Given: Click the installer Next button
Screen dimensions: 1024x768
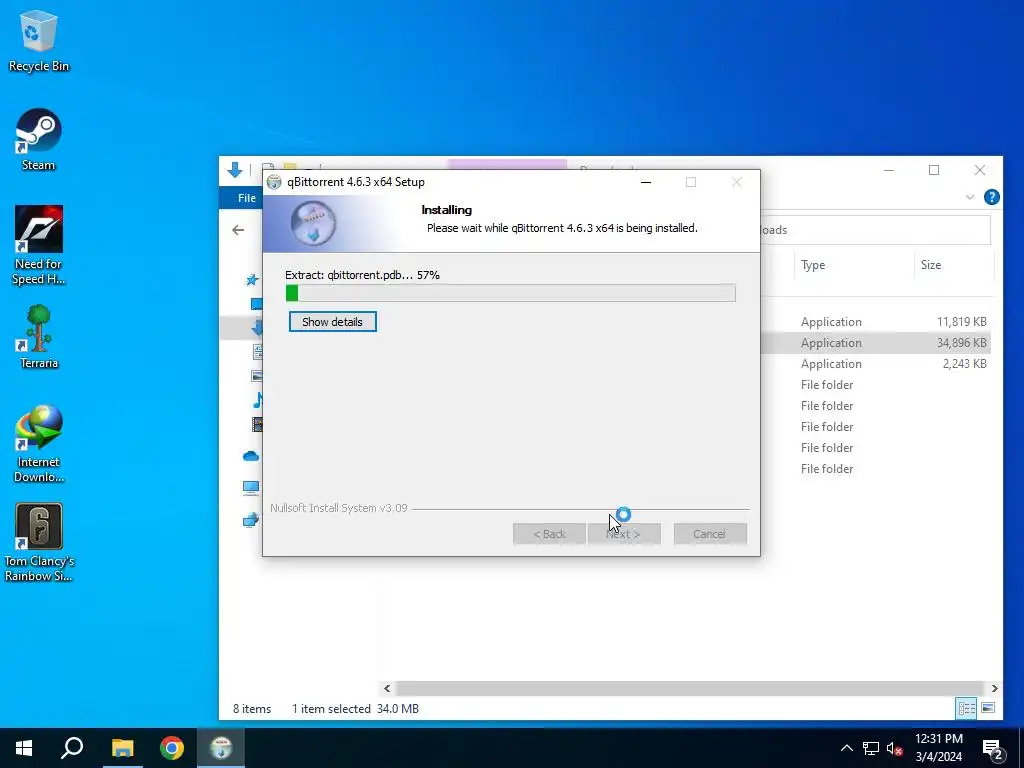Looking at the screenshot, I should tap(624, 534).
